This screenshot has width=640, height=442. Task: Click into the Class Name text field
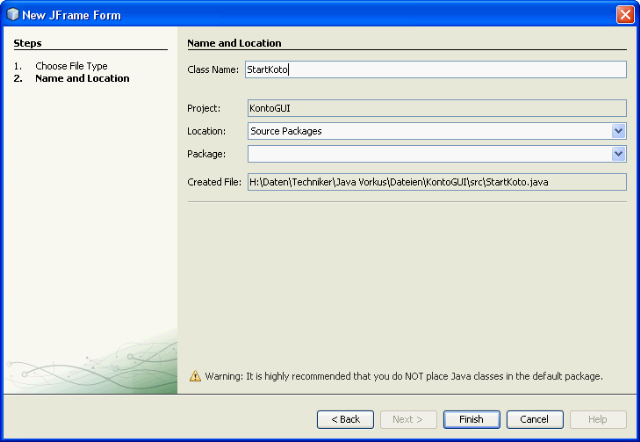coord(435,70)
